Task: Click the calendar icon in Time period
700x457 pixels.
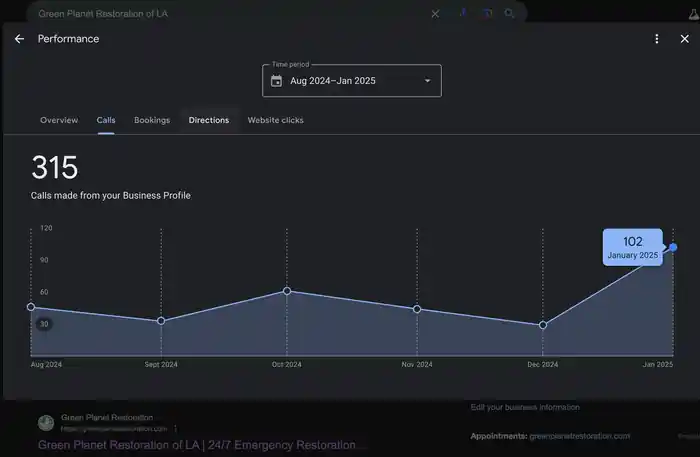Action: click(276, 81)
